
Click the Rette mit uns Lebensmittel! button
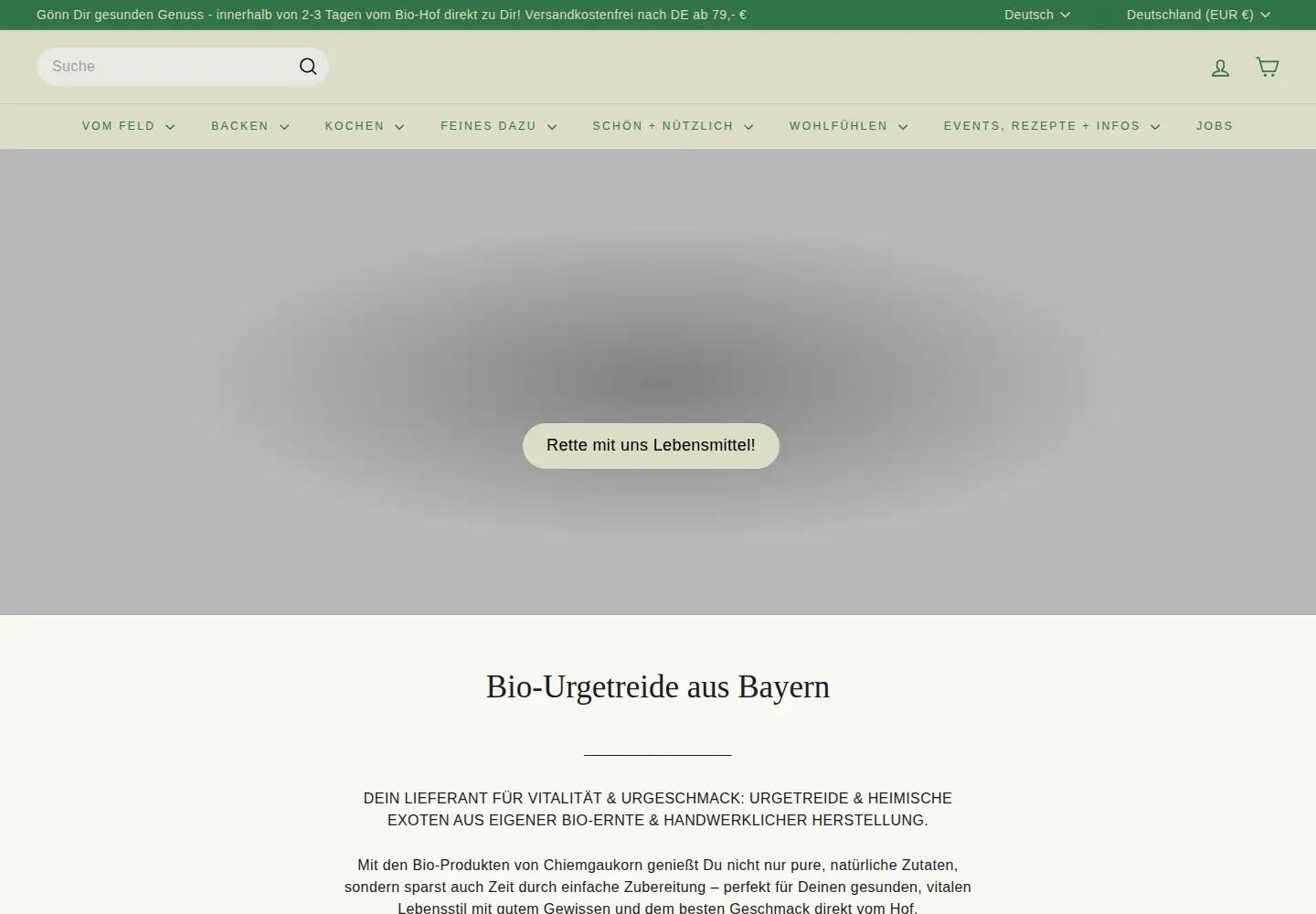(x=651, y=446)
